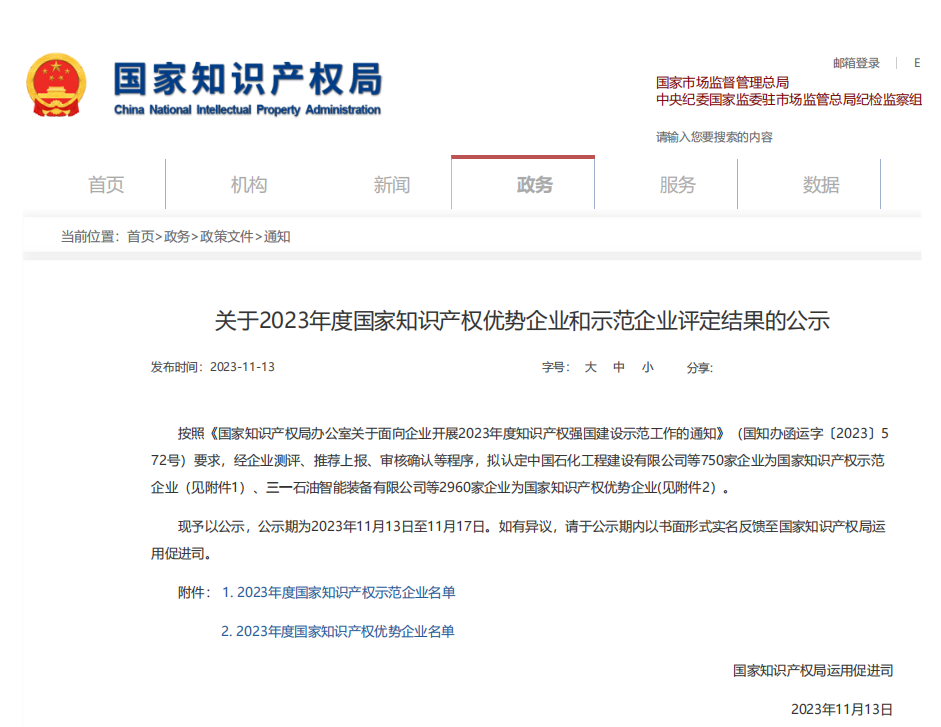Set font size to 小

pos(648,367)
